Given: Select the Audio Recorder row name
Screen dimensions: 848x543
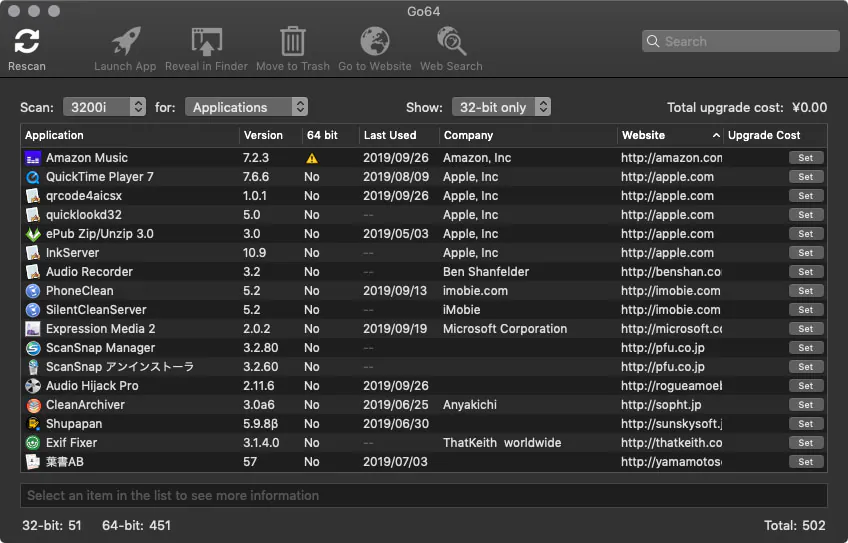Looking at the screenshot, I should click(x=89, y=272).
